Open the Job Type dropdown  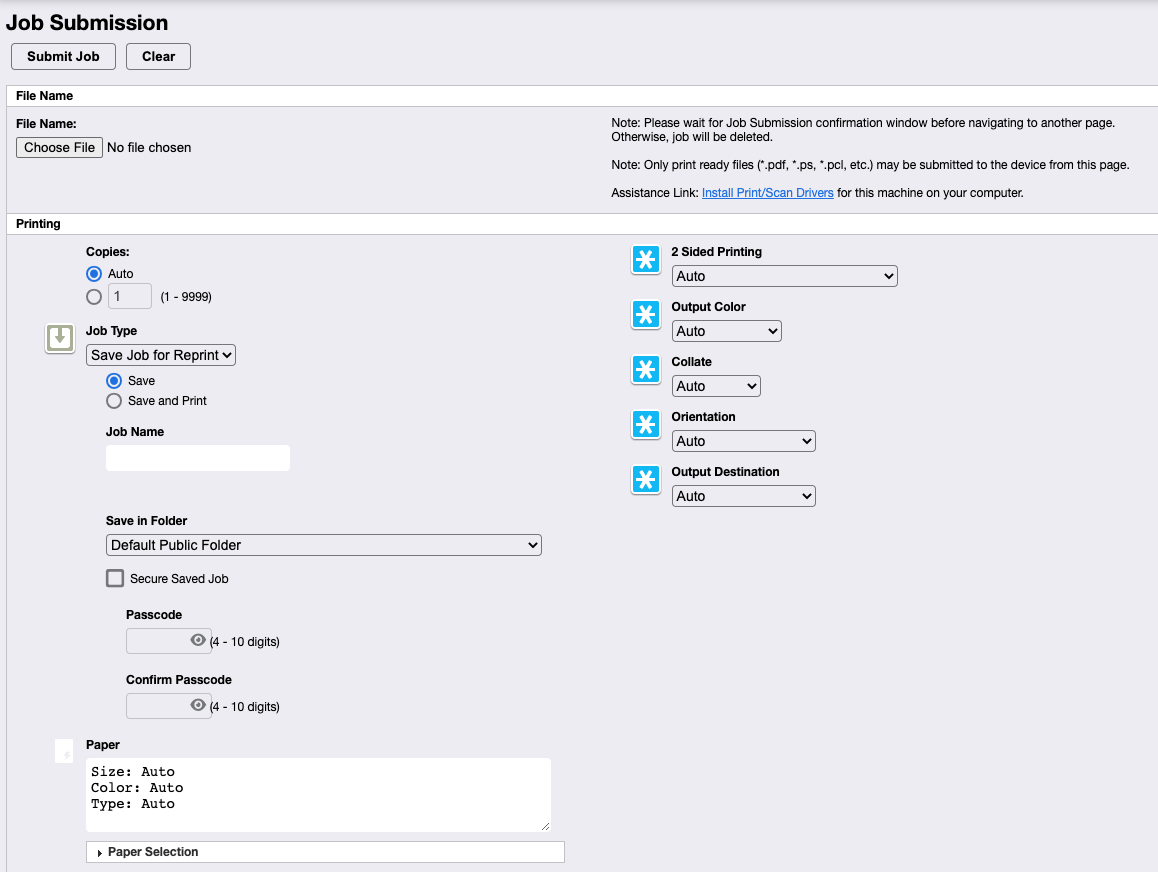point(161,355)
